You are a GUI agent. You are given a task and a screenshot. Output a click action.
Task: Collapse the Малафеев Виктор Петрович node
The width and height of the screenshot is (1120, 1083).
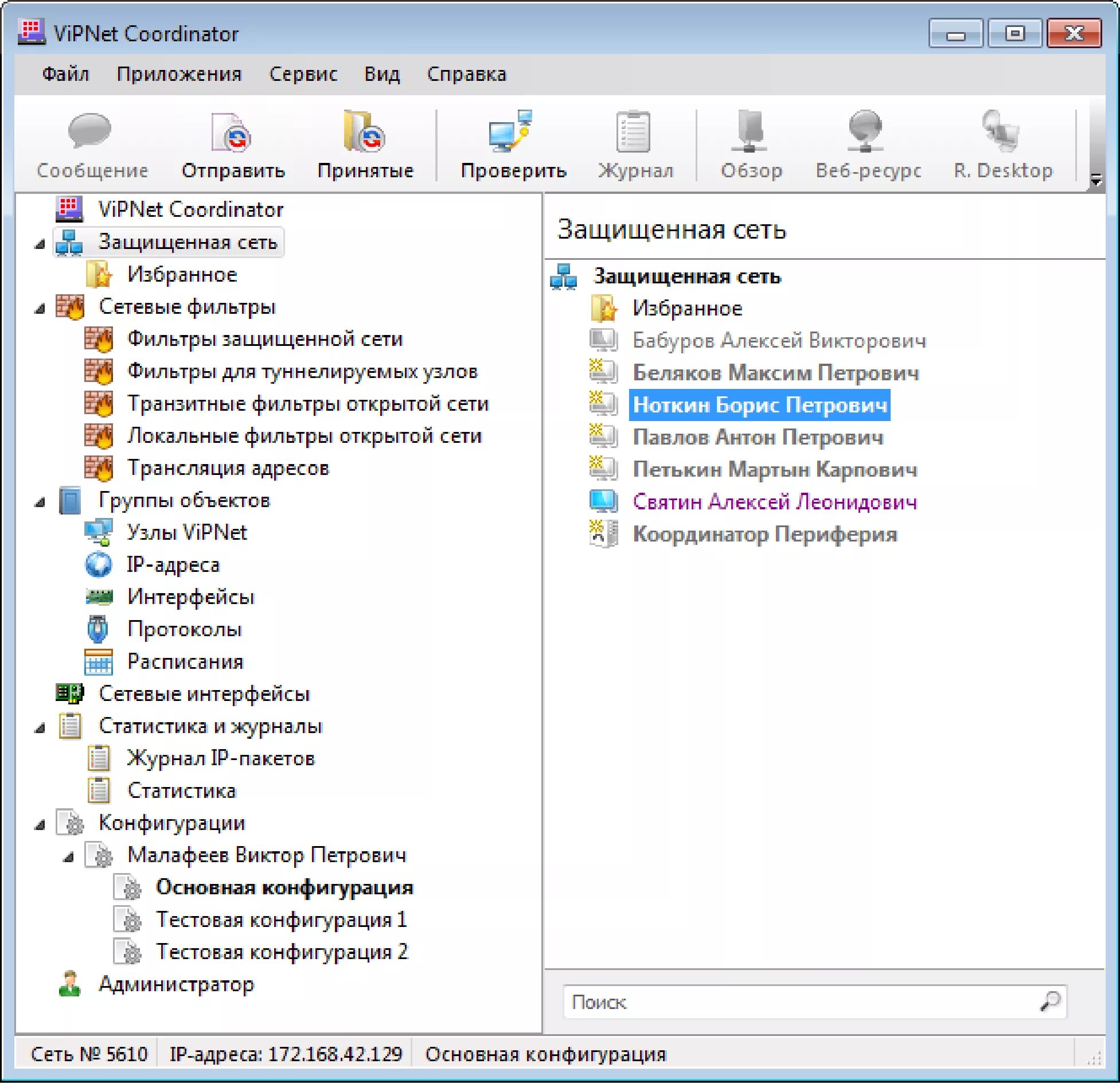[x=68, y=858]
